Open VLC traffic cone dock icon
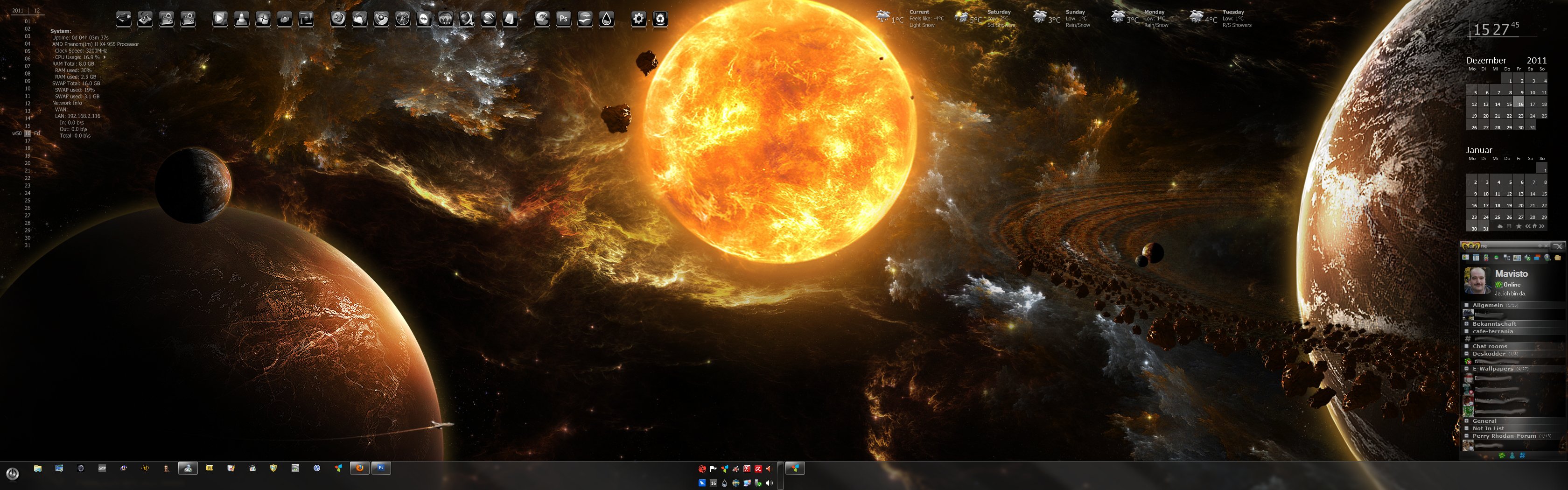 point(242,19)
